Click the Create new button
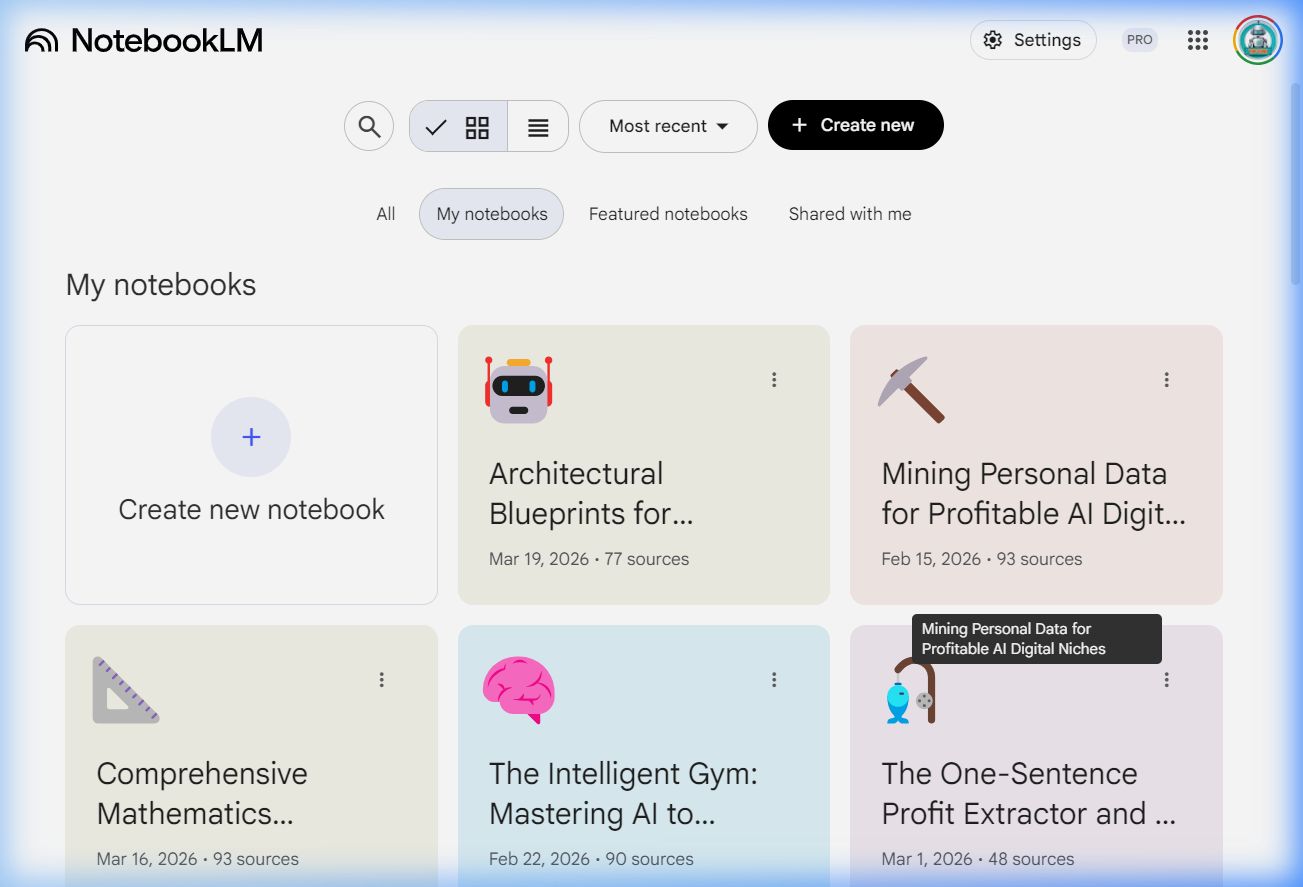This screenshot has width=1303, height=887. click(x=855, y=125)
